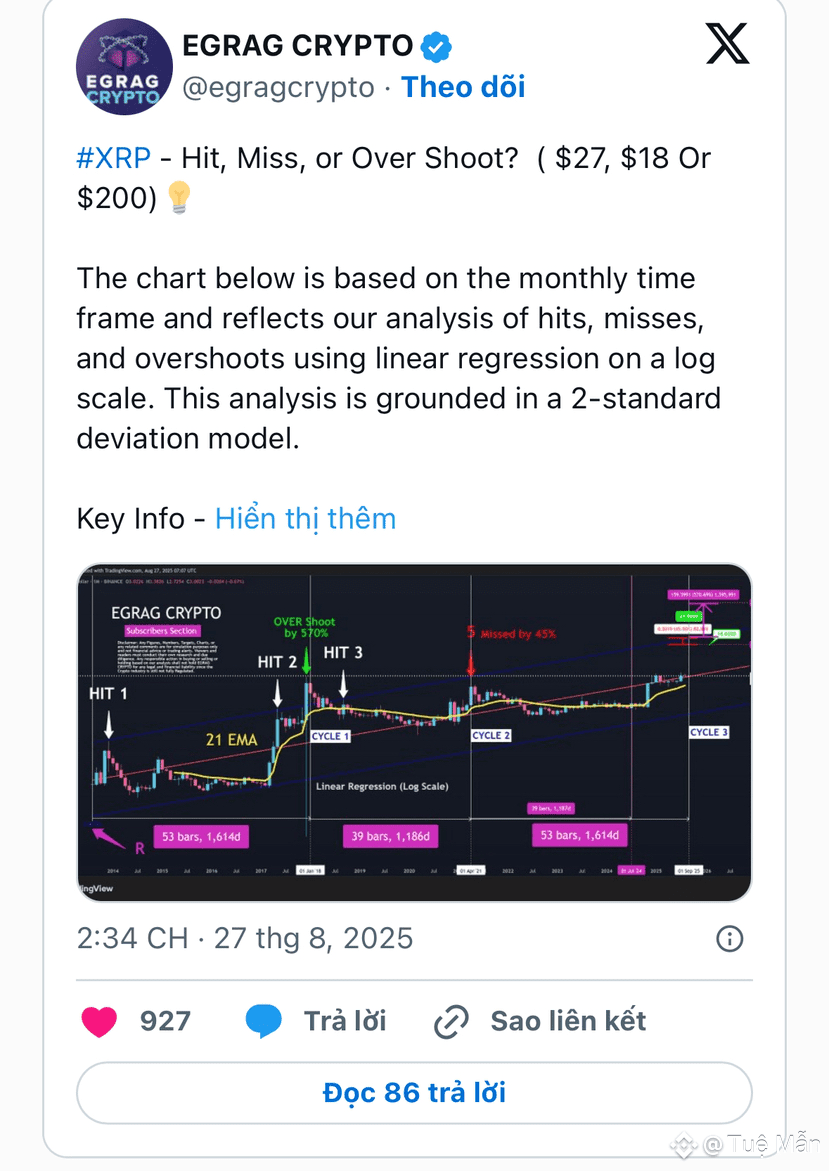Click Trả lời reply text
The height and width of the screenshot is (1171, 829).
tap(345, 1021)
